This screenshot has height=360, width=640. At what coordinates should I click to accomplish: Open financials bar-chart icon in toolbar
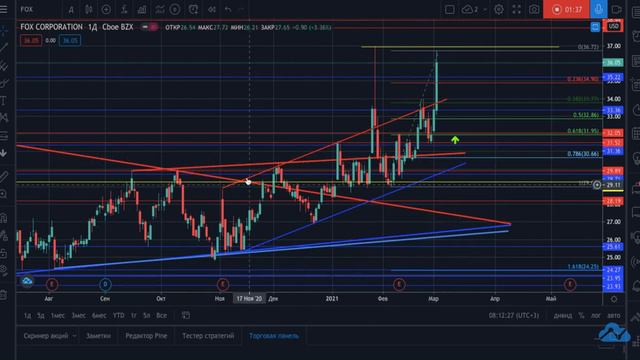142,9
